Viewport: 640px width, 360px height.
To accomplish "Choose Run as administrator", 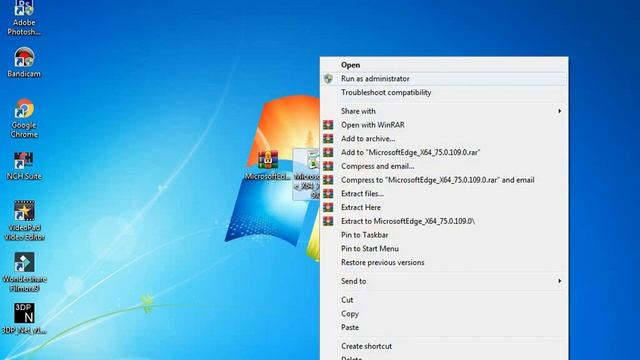I will click(444, 78).
